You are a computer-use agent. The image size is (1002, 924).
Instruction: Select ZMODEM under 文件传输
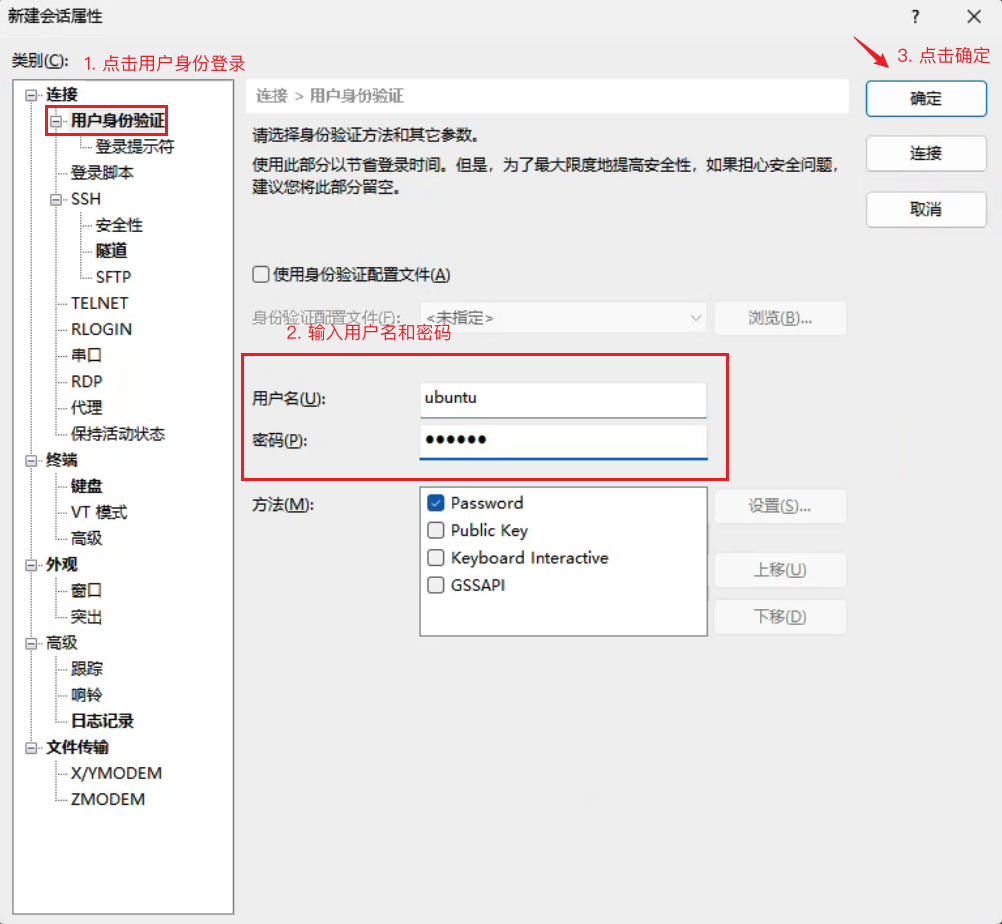(x=108, y=799)
